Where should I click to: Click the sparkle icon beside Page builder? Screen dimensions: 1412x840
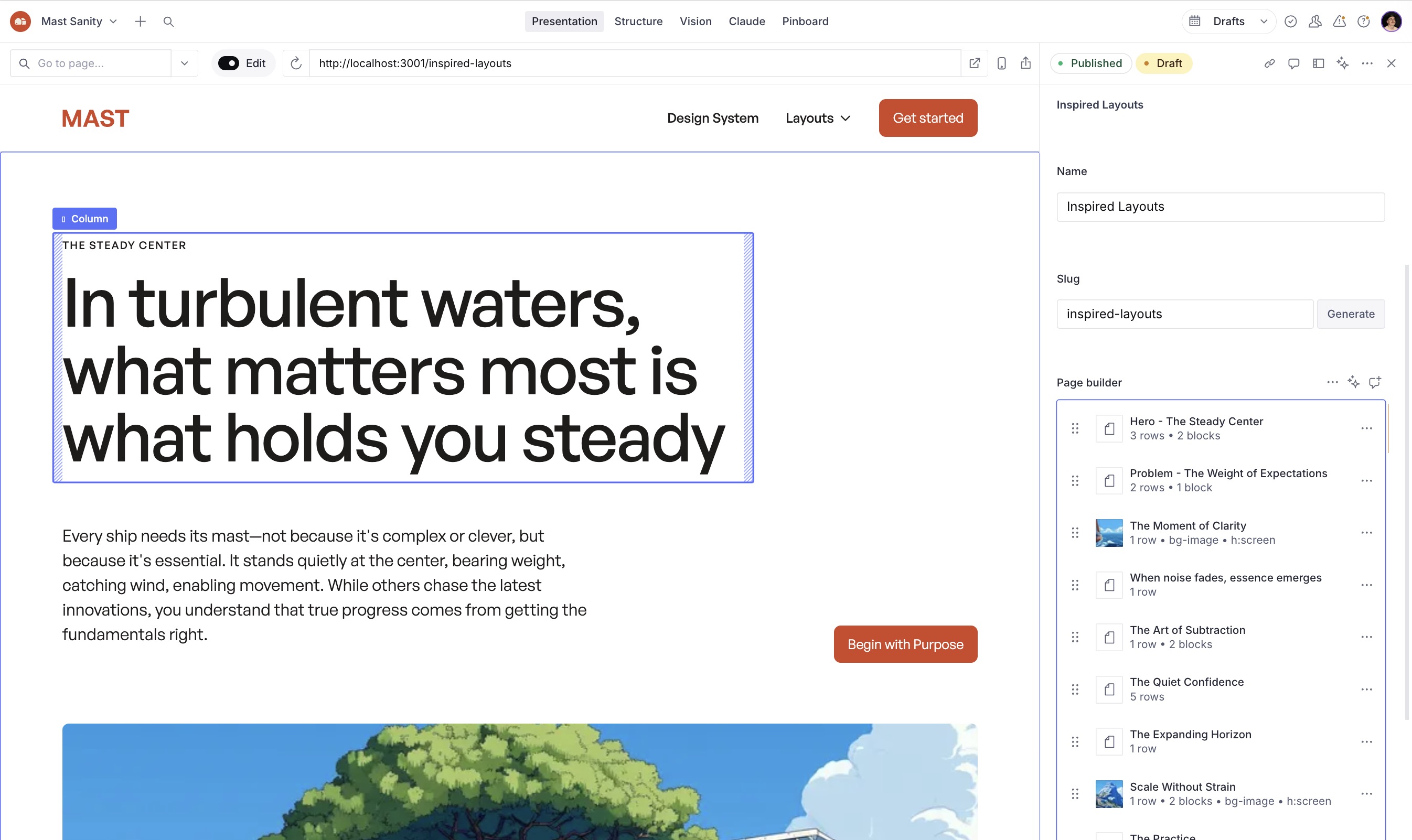1354,383
